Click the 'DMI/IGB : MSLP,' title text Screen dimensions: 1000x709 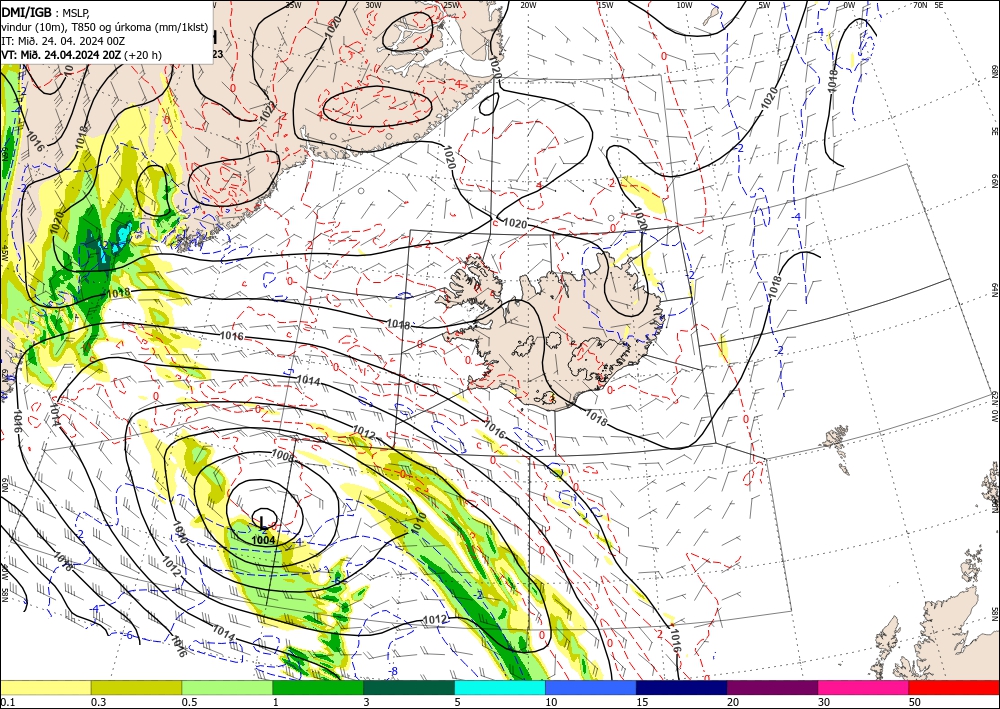(x=45, y=12)
